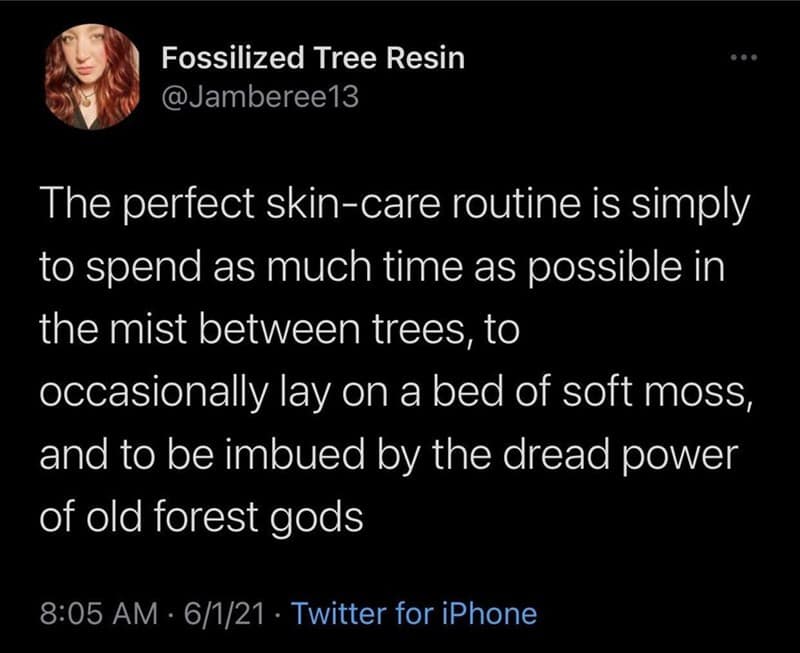Click the phrase "dread power"
800x653 pixels.
[625, 452]
